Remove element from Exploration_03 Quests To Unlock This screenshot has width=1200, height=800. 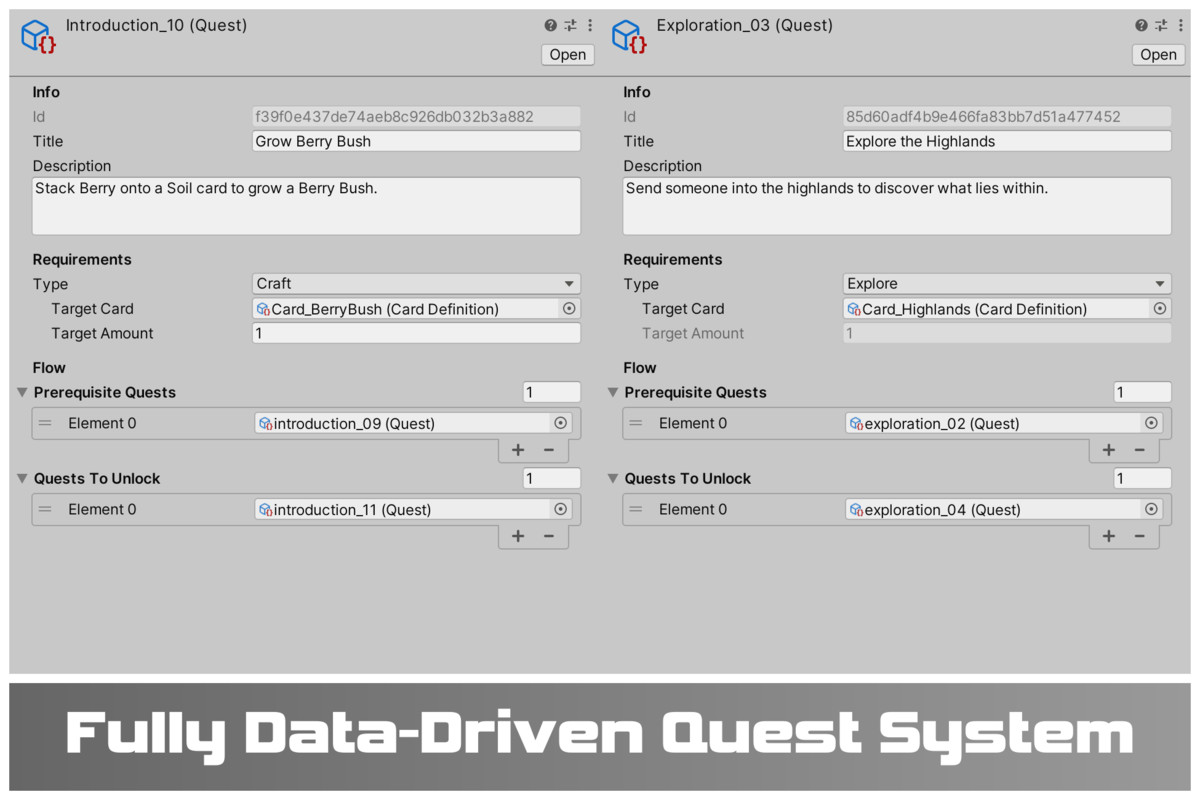(1139, 536)
